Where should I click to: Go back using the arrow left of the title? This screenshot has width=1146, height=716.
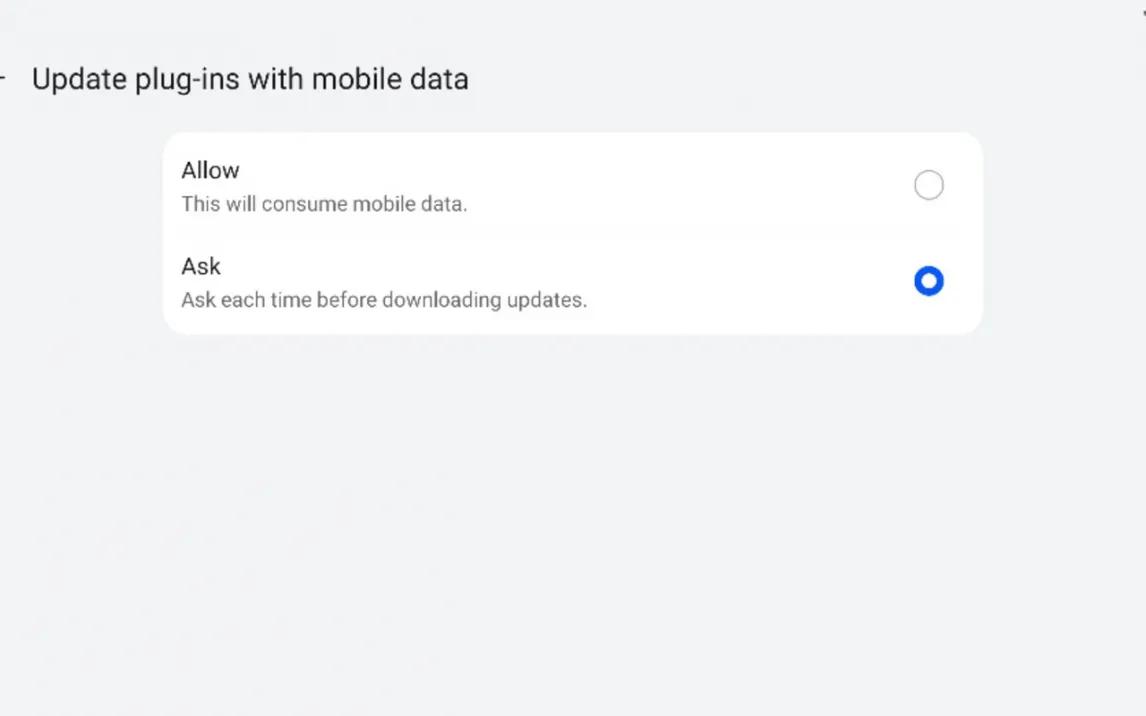click(3, 79)
